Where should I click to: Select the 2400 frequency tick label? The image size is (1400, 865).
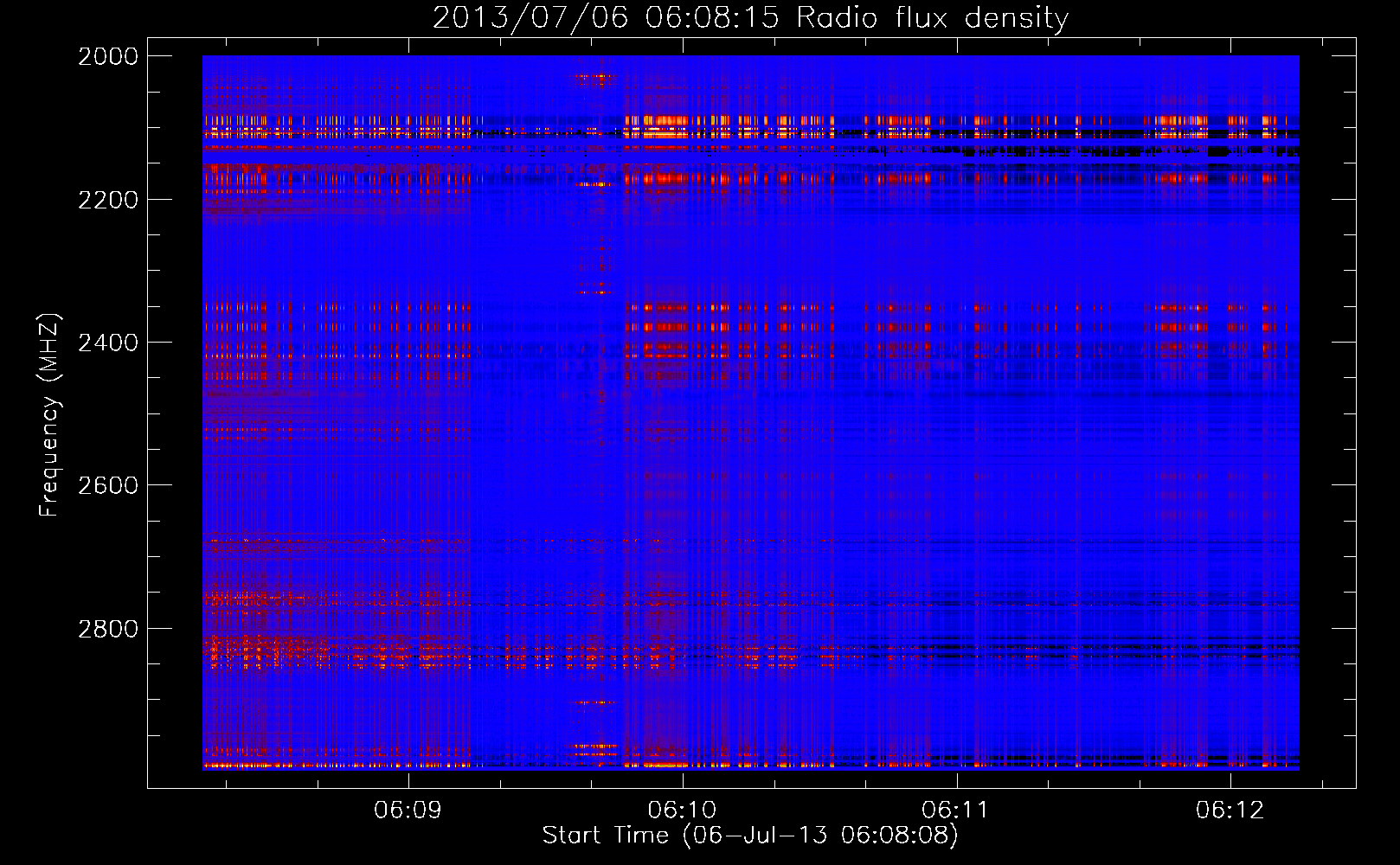click(x=108, y=343)
